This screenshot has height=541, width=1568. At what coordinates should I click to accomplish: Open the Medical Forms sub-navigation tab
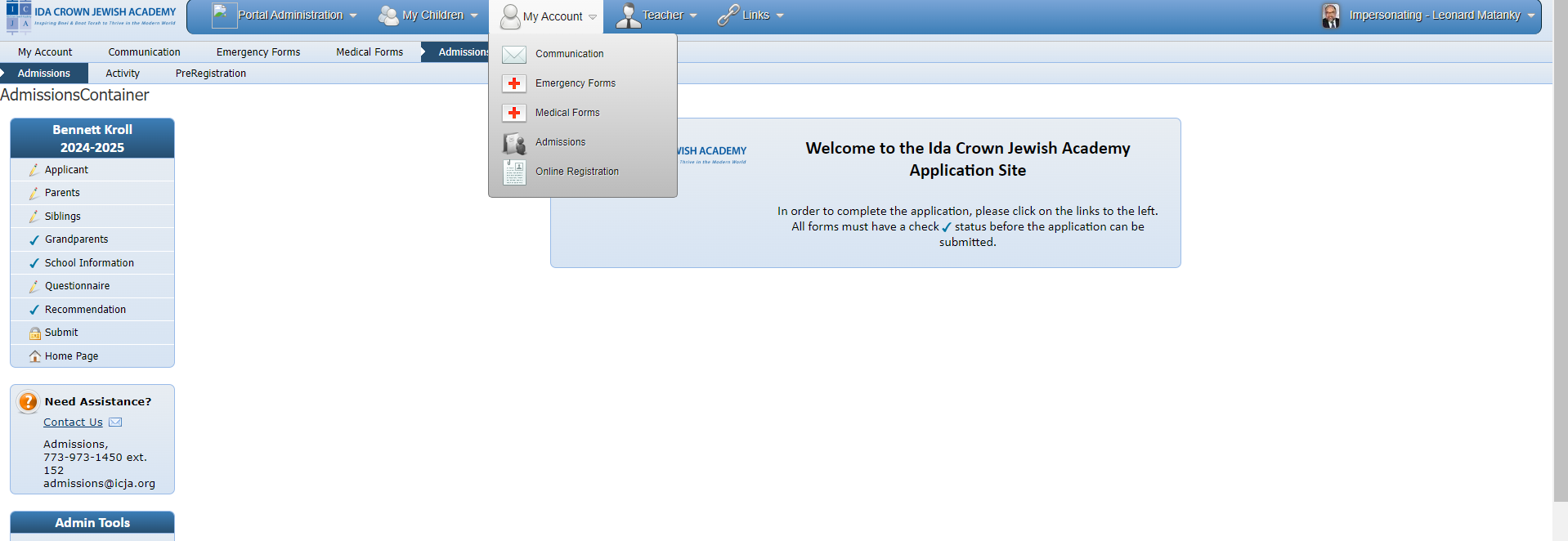pyautogui.click(x=370, y=52)
